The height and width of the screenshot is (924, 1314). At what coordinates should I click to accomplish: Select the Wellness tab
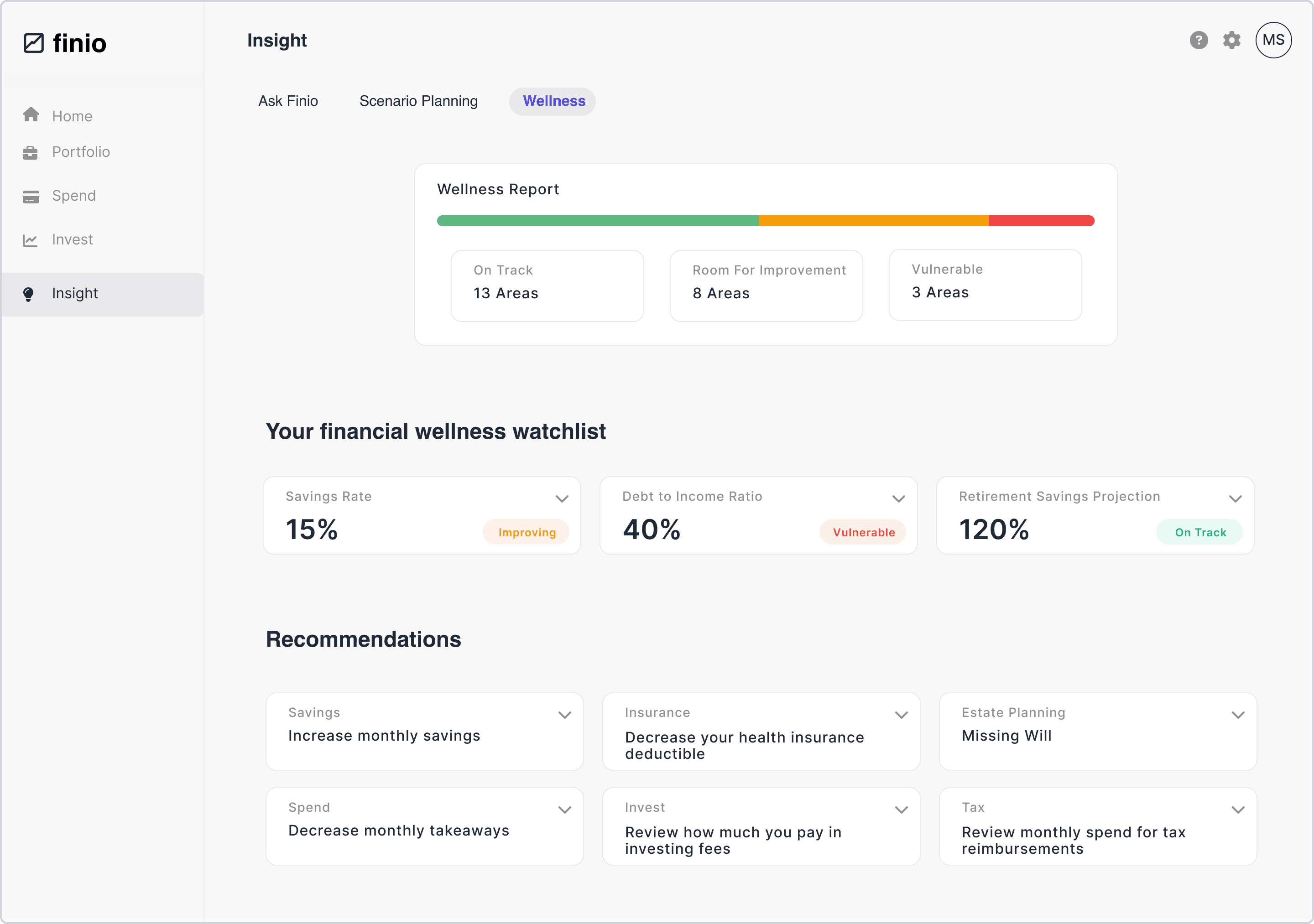tap(552, 101)
